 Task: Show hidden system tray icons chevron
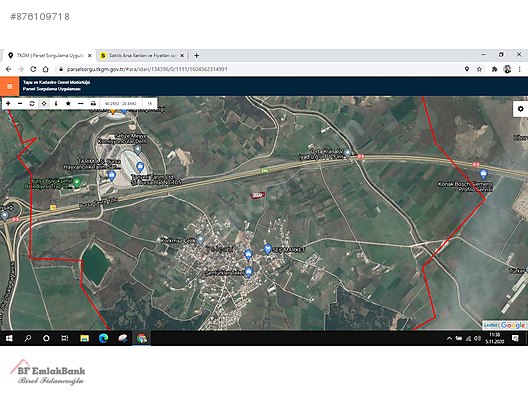pyautogui.click(x=449, y=338)
